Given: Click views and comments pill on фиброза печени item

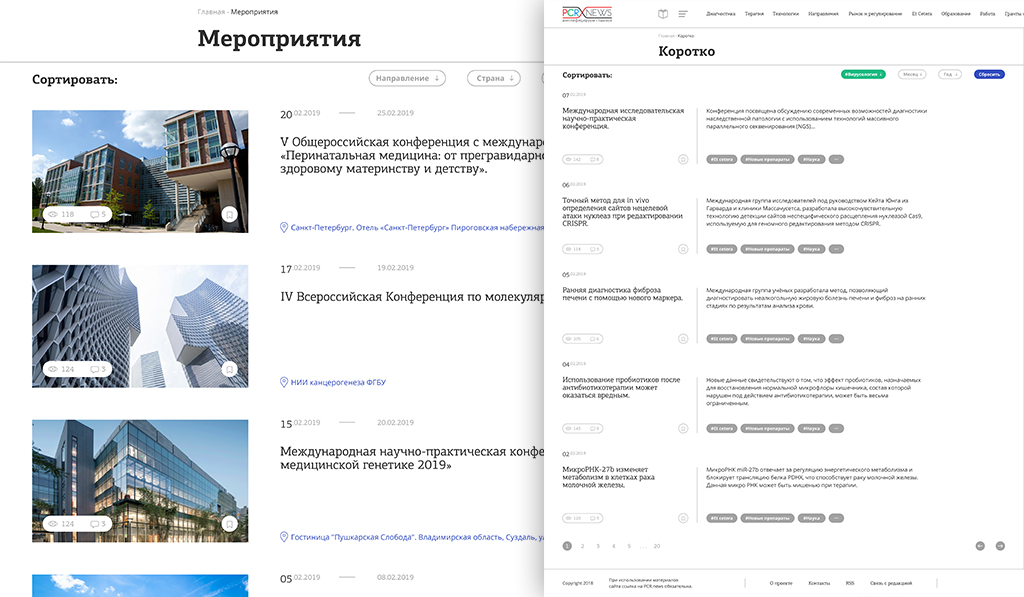Looking at the screenshot, I should point(583,338).
